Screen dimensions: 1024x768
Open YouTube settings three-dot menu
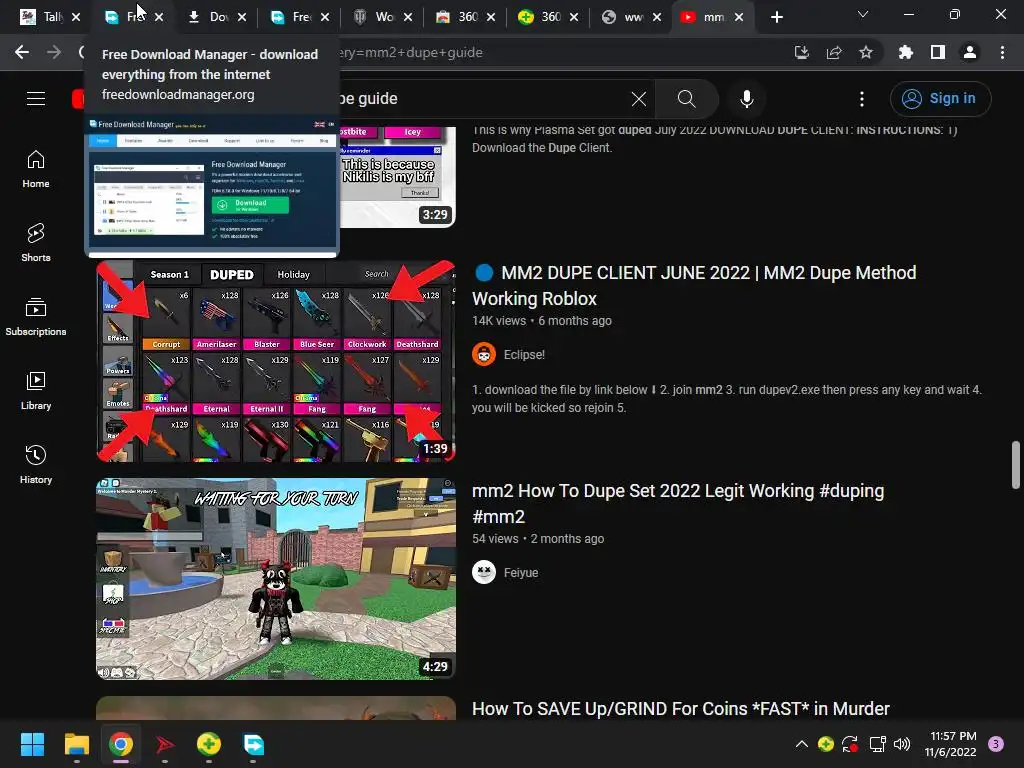[x=862, y=99]
